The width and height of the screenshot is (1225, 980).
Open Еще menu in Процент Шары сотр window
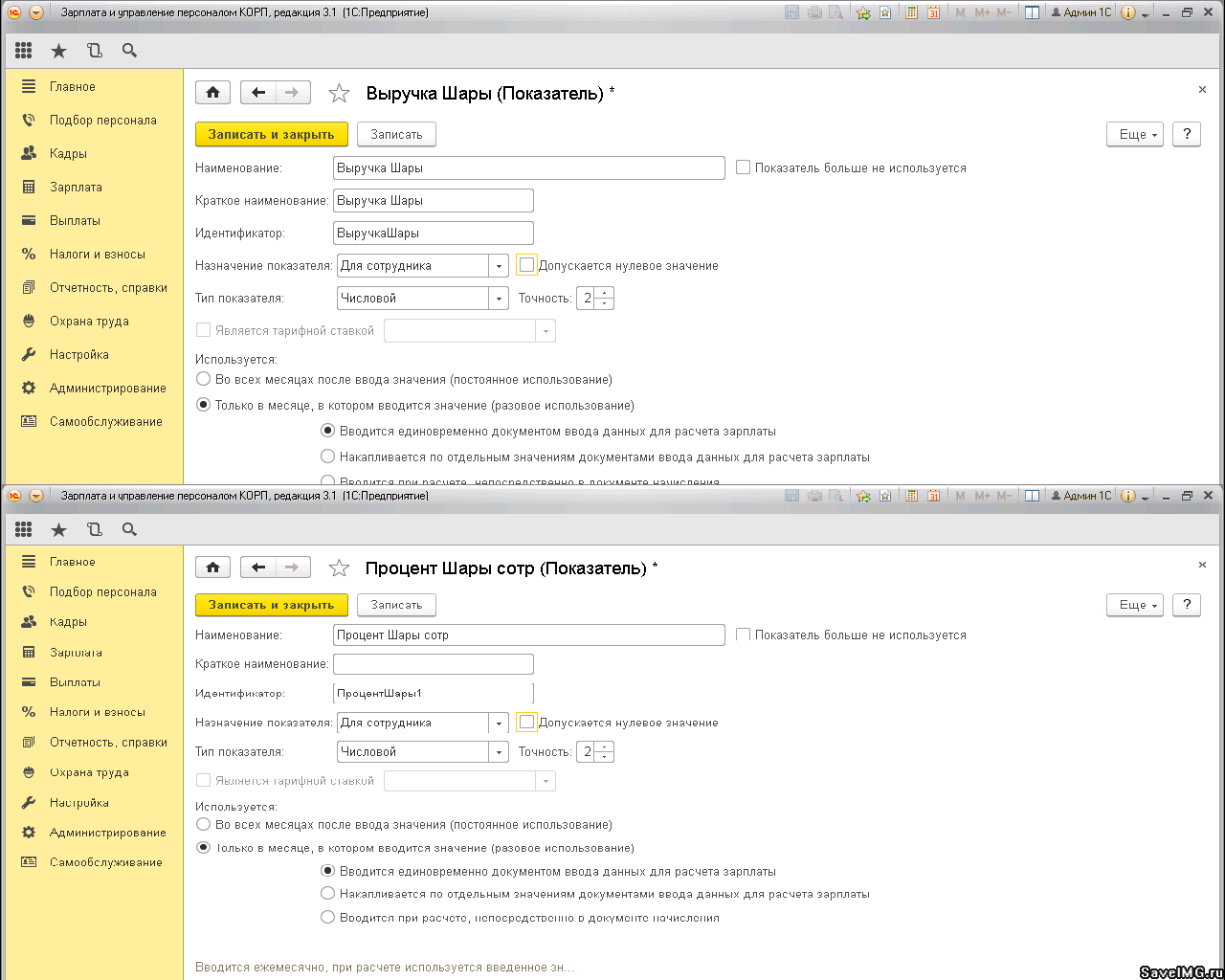click(x=1135, y=605)
